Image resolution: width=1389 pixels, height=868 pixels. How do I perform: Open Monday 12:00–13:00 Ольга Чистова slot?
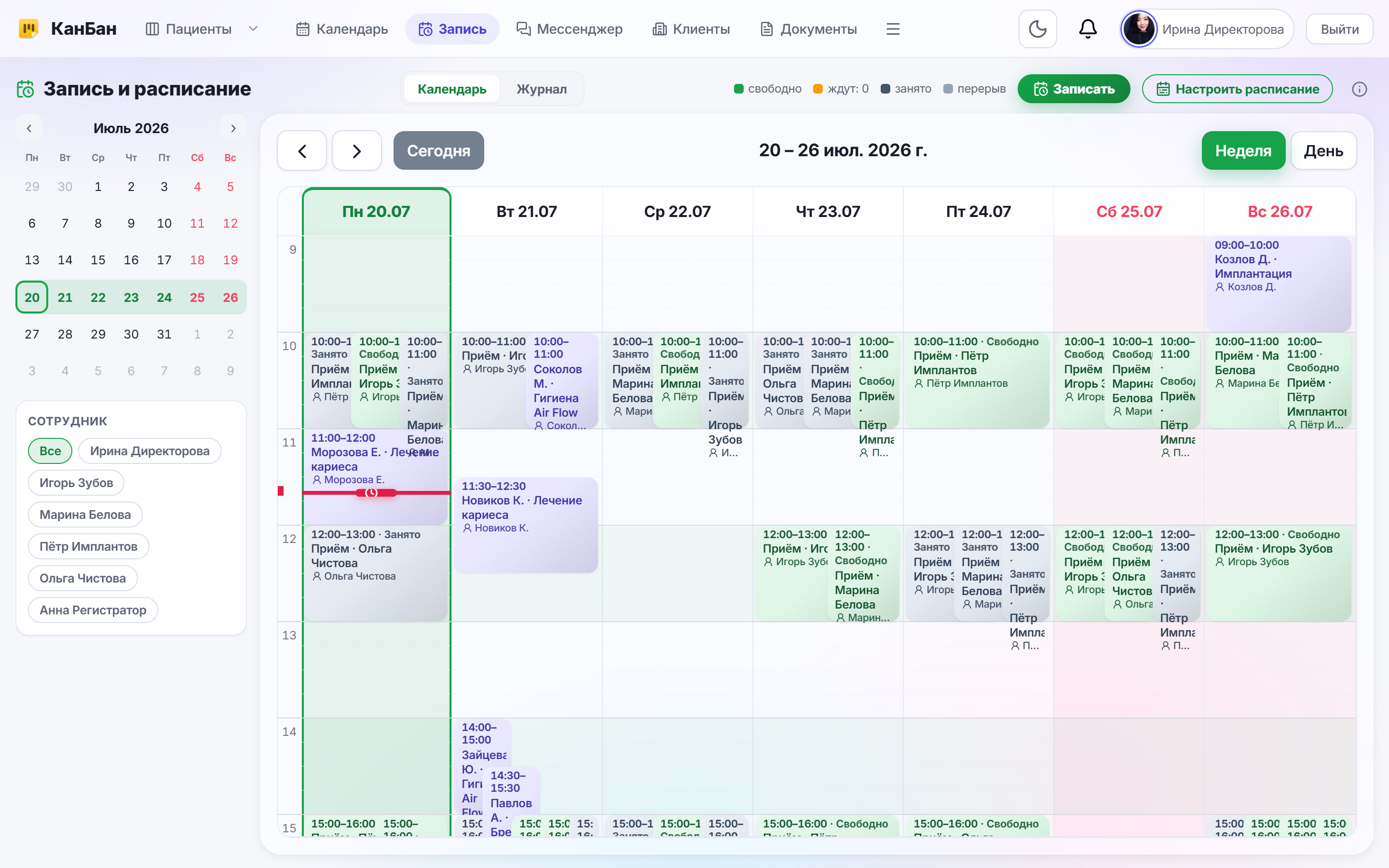pyautogui.click(x=375, y=574)
